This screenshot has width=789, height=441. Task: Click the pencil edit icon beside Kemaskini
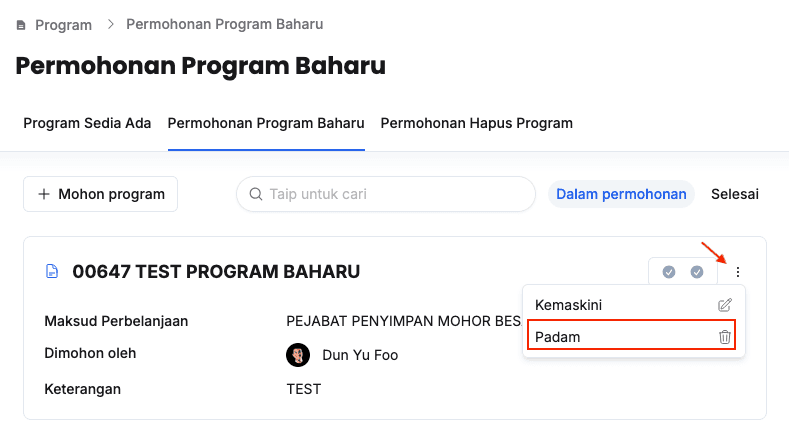[x=725, y=305]
